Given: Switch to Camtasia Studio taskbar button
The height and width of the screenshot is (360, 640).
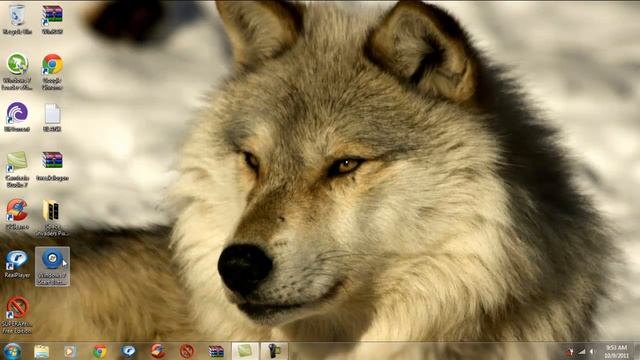Looking at the screenshot, I should pos(245,351).
